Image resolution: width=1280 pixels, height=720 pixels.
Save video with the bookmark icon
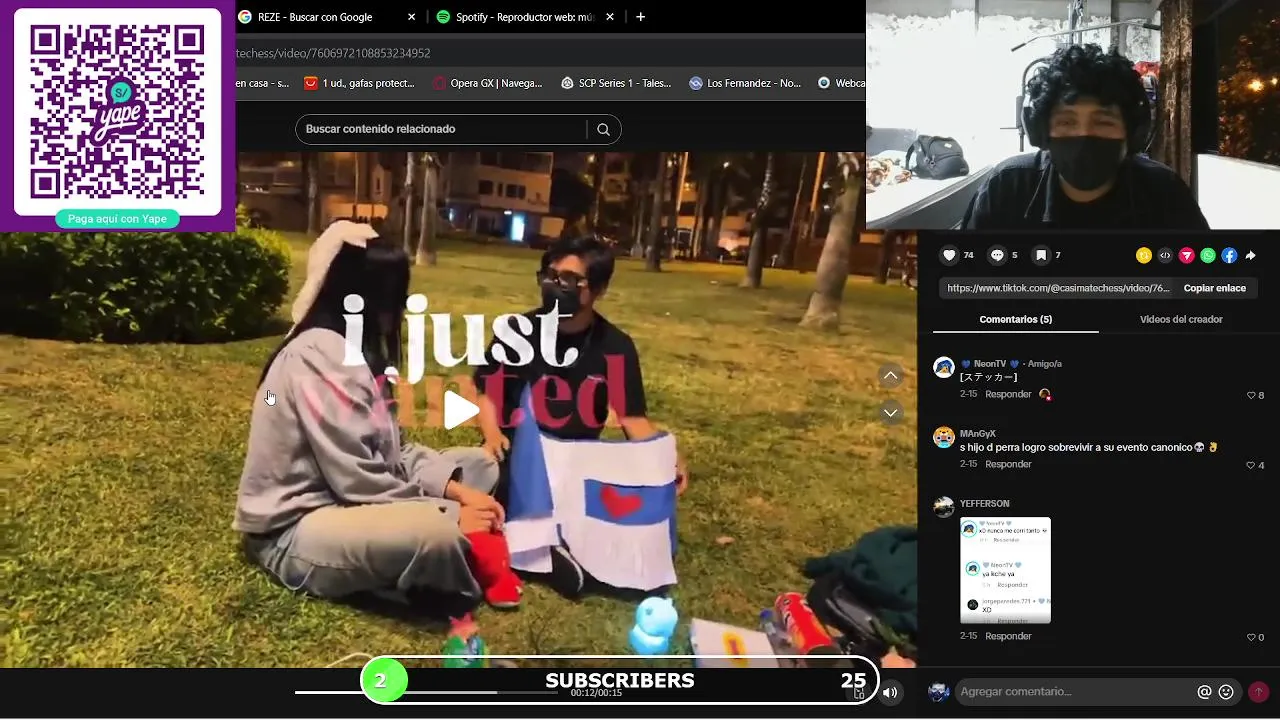coord(1041,255)
